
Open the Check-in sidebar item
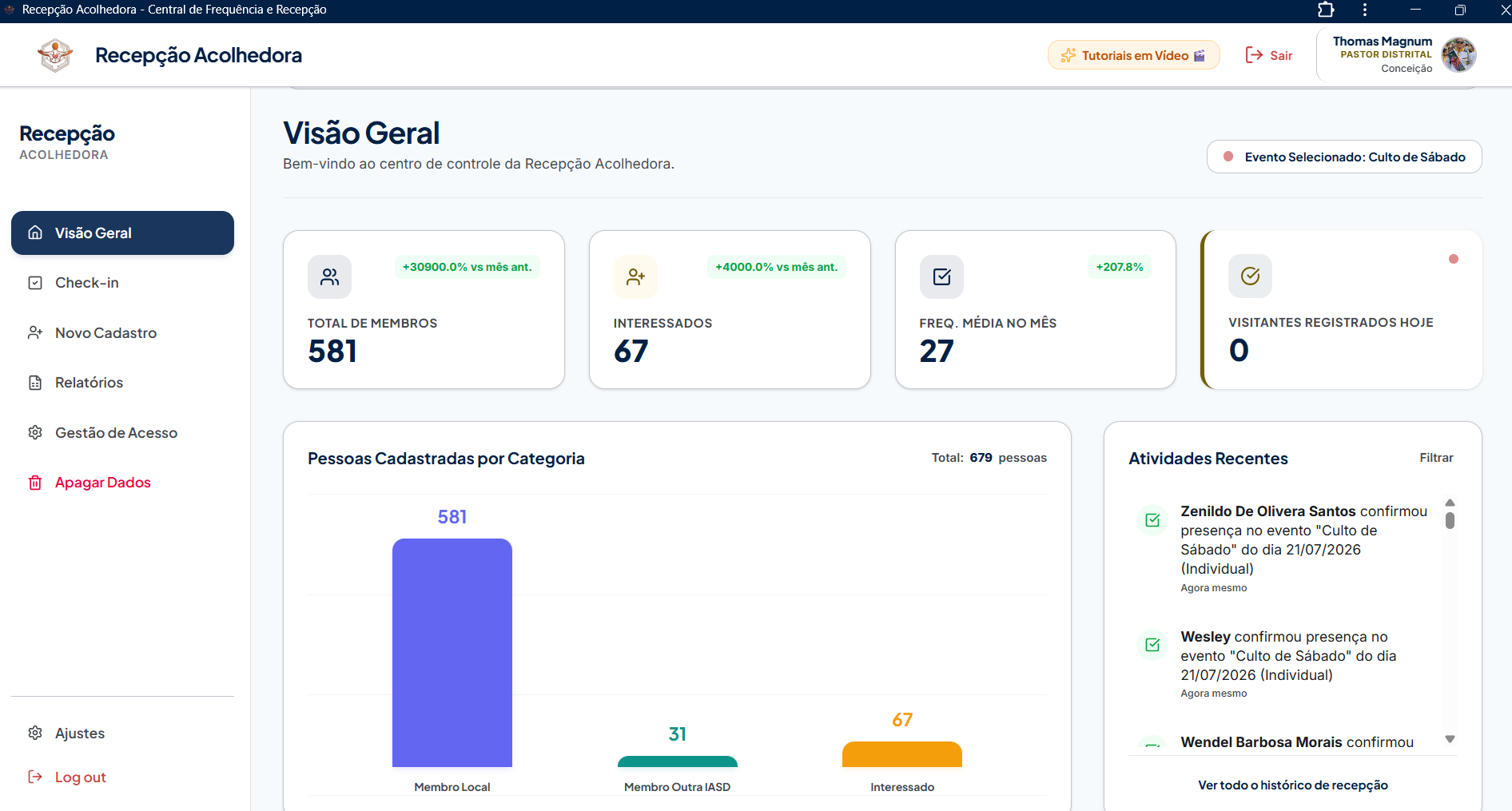[x=122, y=283]
